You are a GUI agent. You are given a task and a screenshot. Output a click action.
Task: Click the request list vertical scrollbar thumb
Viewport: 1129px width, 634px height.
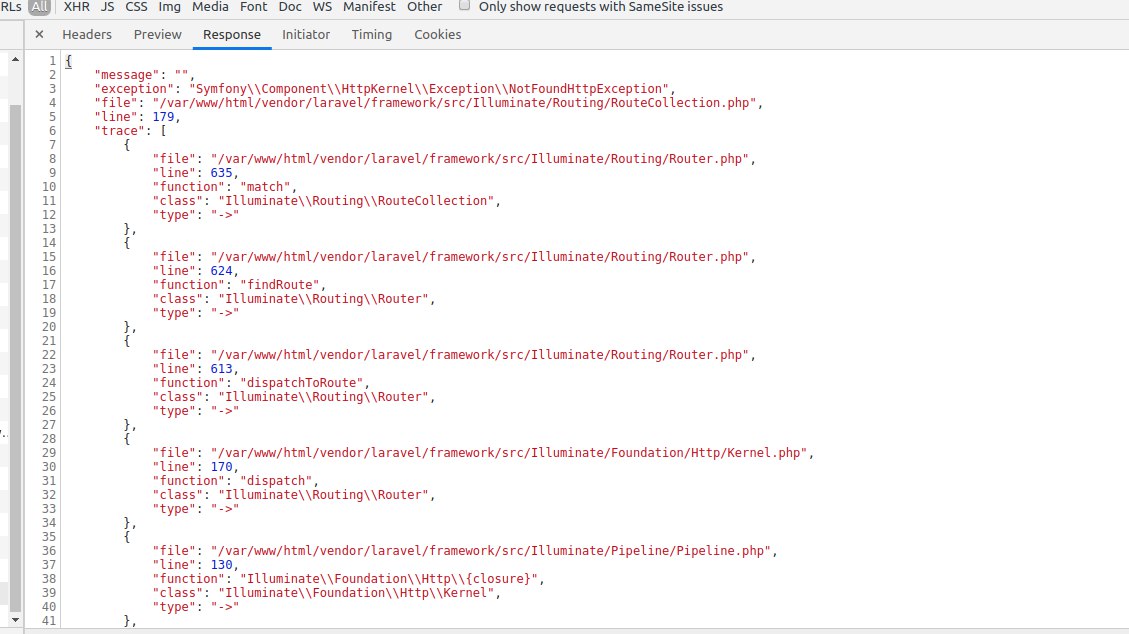[15, 356]
